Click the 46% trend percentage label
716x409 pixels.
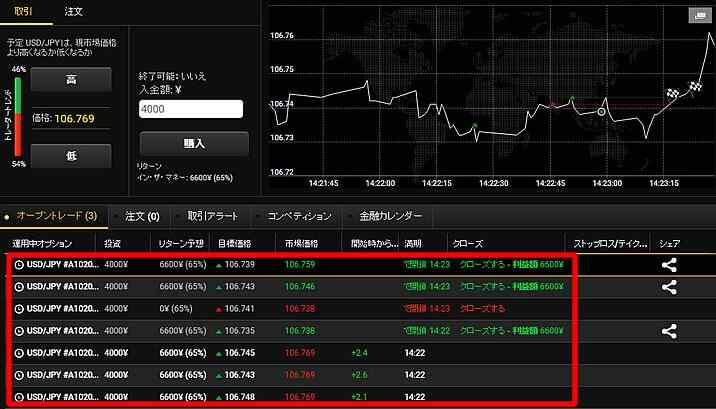tap(19, 69)
